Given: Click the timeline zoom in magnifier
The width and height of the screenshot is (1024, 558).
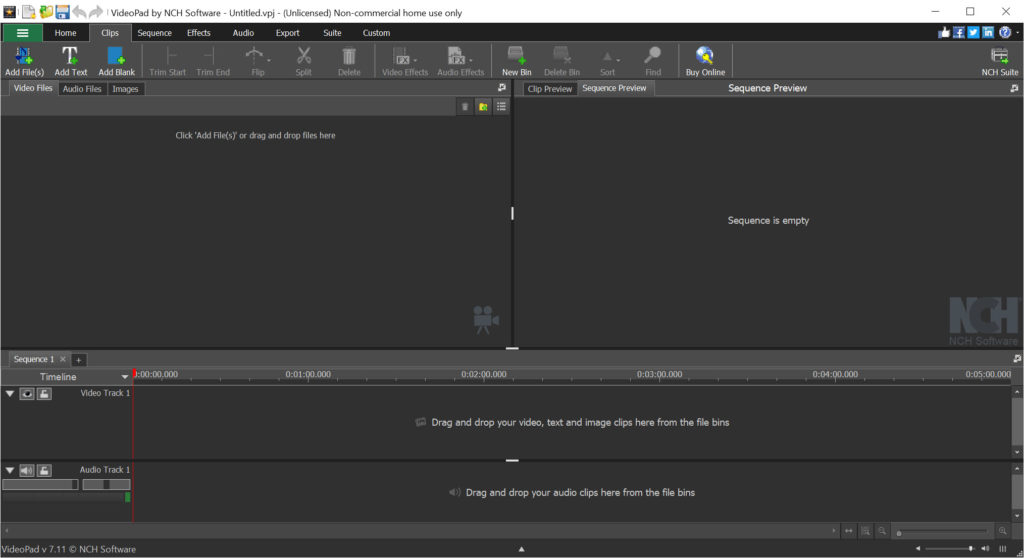Looking at the screenshot, I should (x=1002, y=531).
